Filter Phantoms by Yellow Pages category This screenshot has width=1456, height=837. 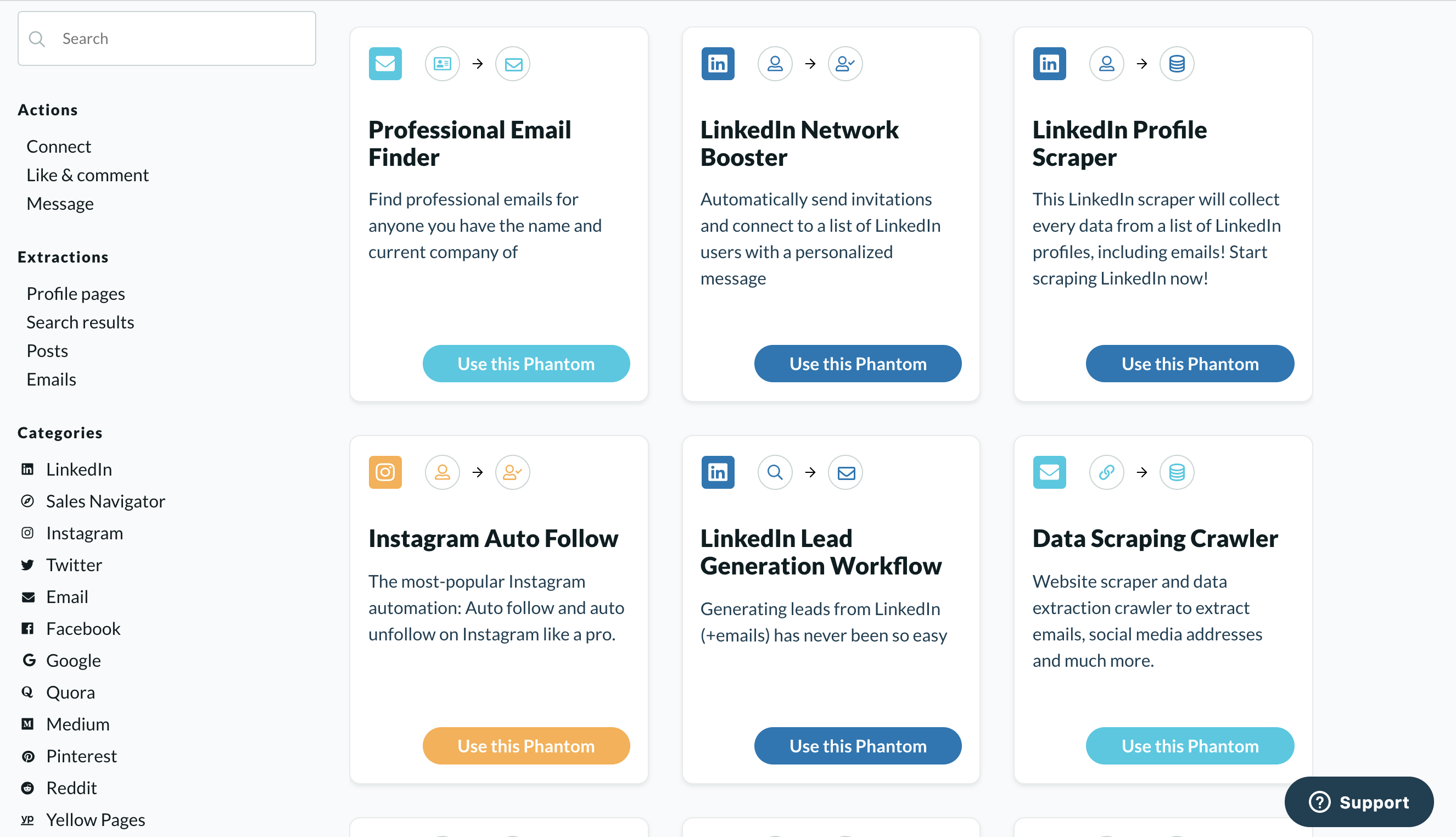point(96,819)
